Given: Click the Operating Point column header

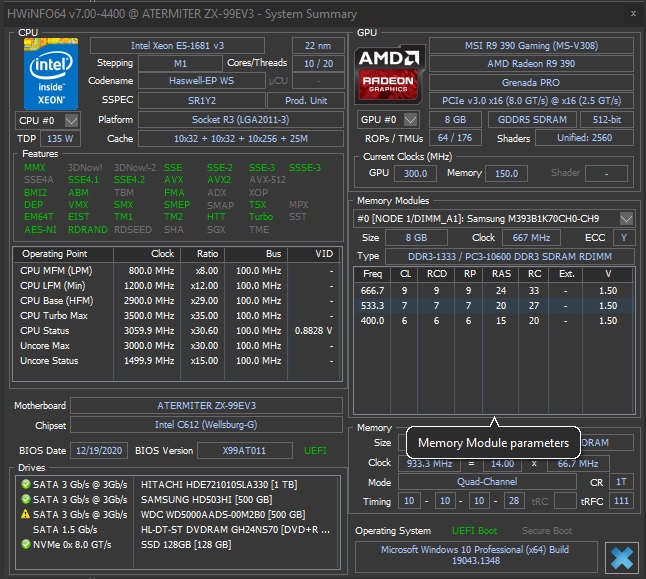Looking at the screenshot, I should click(63, 254).
